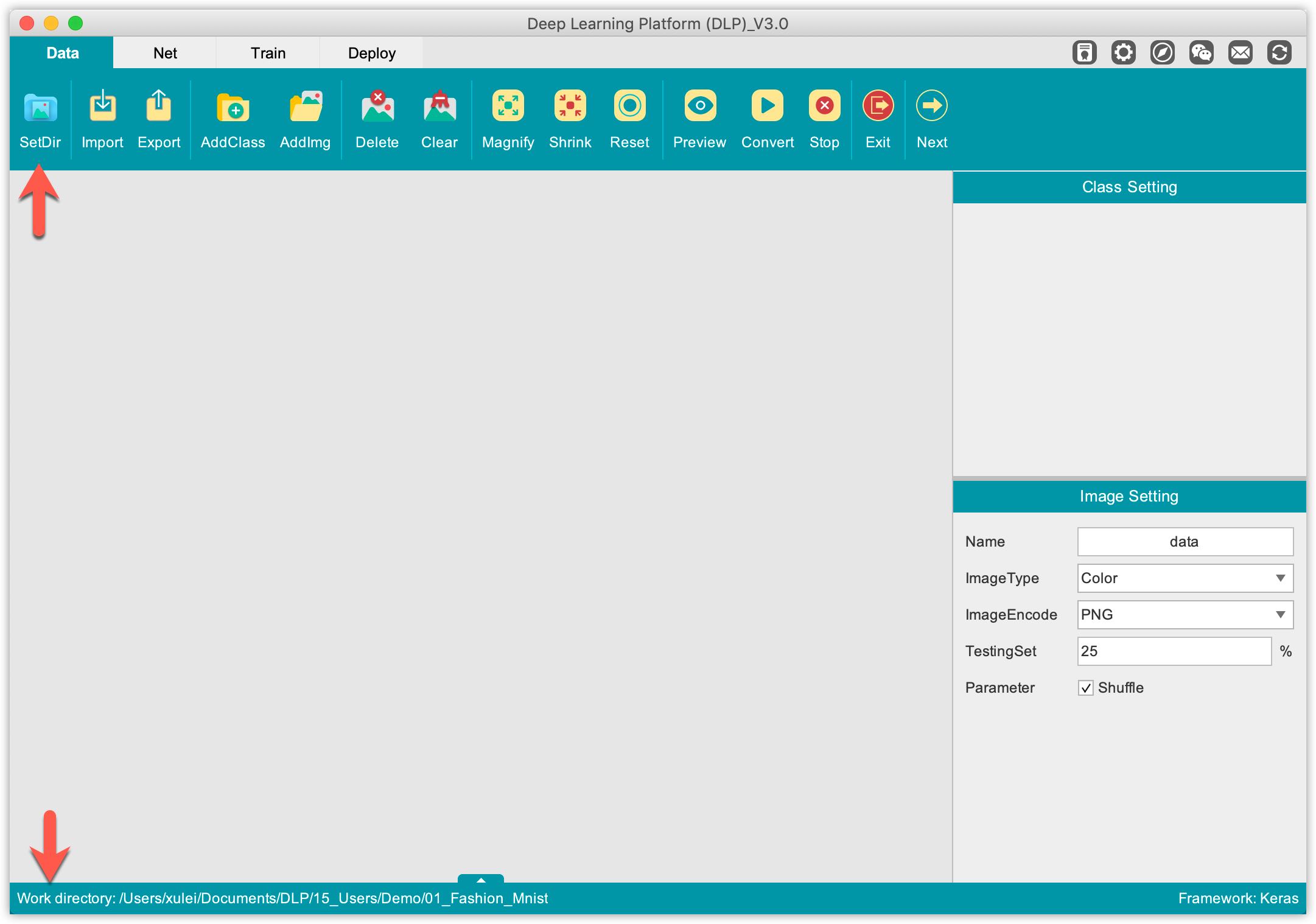Switch to the Train tab
Screen dimensions: 1316x924
coord(268,53)
